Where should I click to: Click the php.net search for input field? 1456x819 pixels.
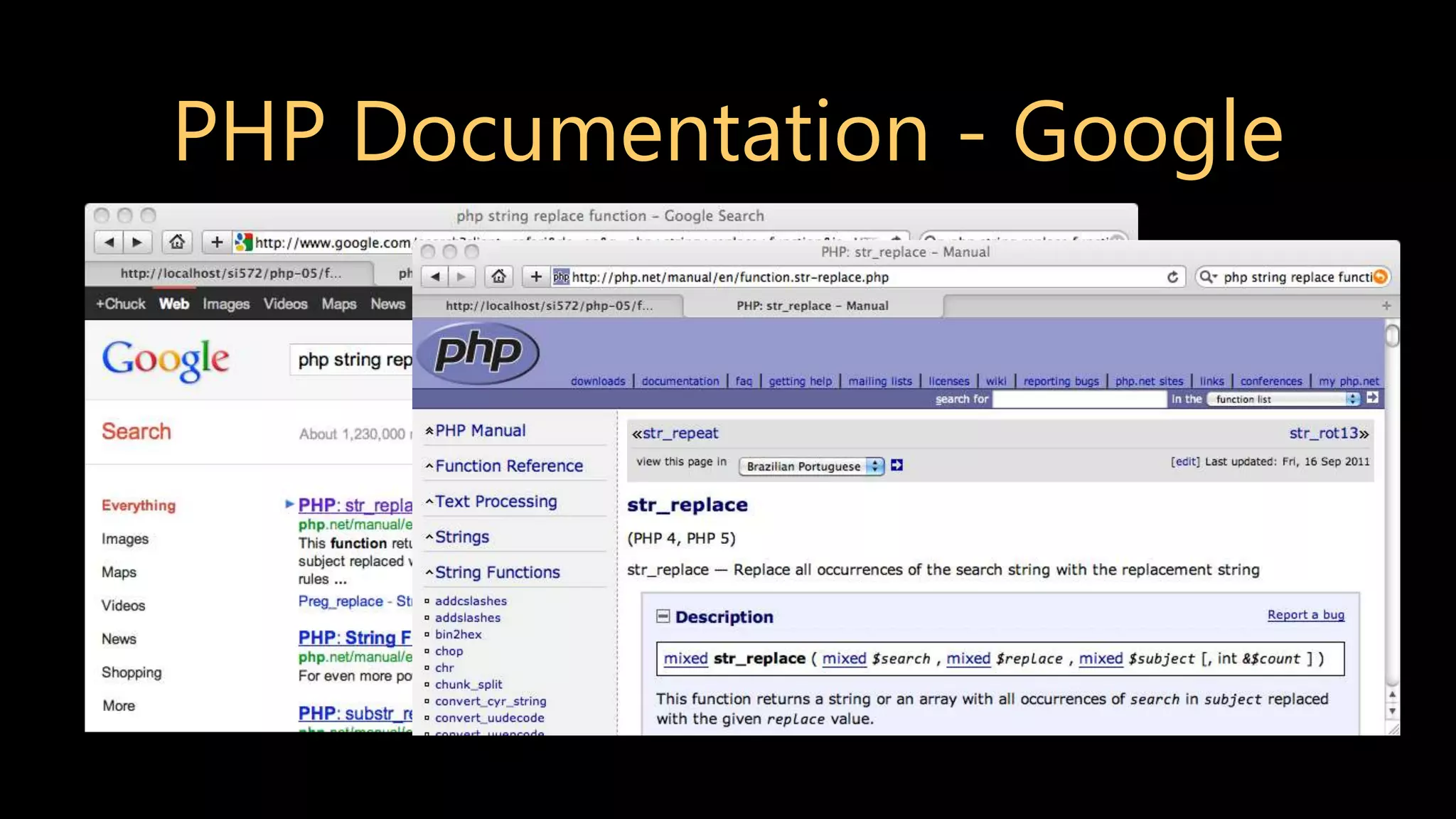pyautogui.click(x=1079, y=399)
